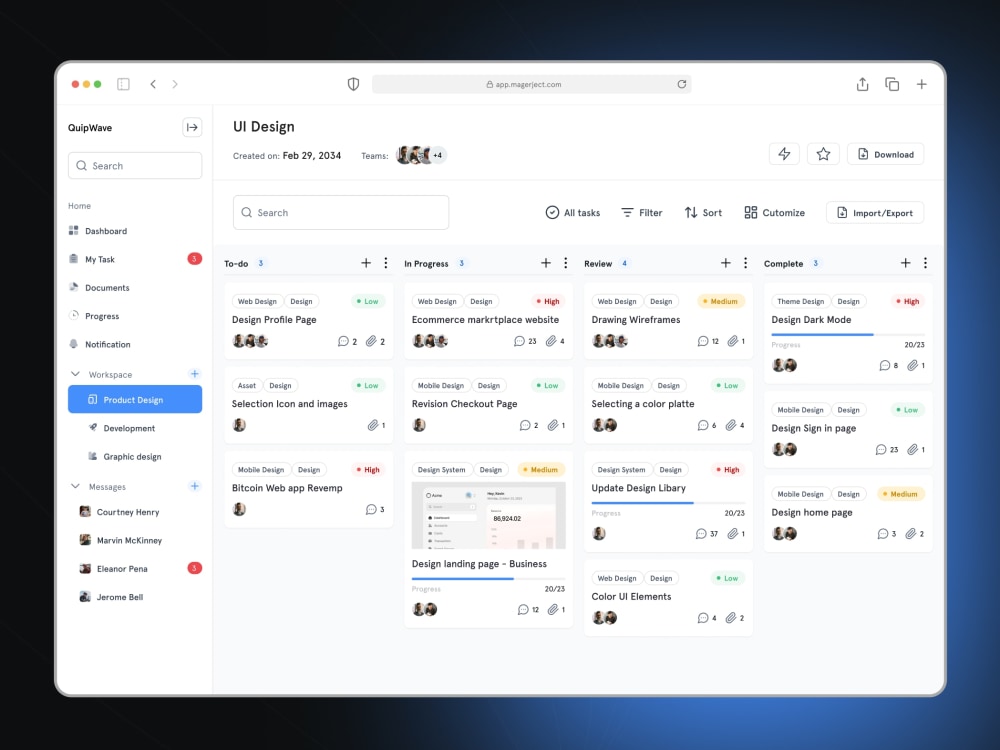
Task: Open Review column options menu
Action: click(x=746, y=263)
